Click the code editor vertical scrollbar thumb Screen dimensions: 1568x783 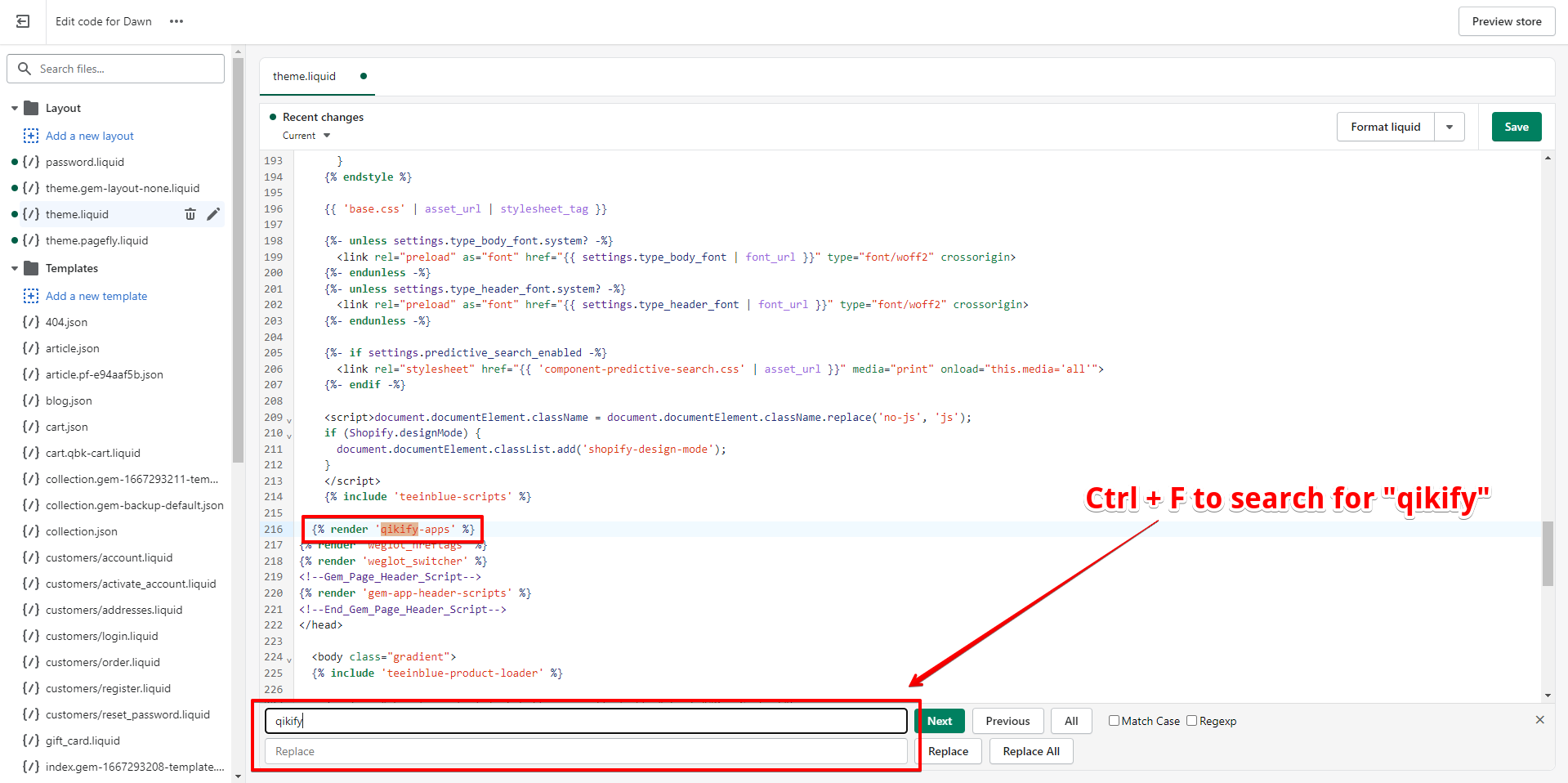point(1548,553)
